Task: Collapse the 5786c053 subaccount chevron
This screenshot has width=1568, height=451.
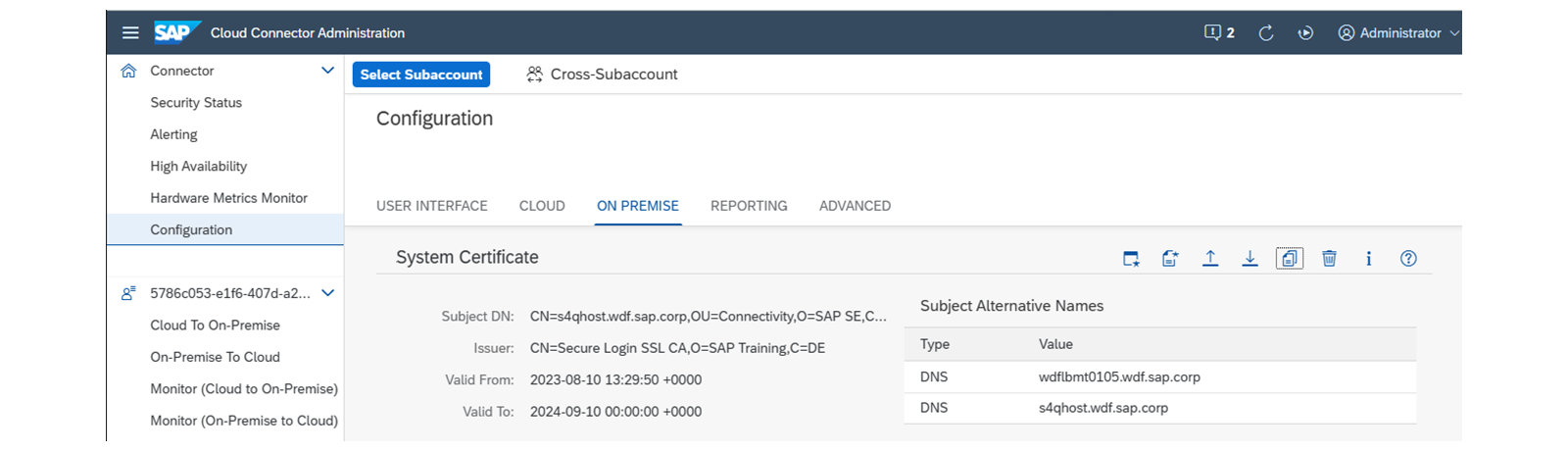Action: point(327,293)
